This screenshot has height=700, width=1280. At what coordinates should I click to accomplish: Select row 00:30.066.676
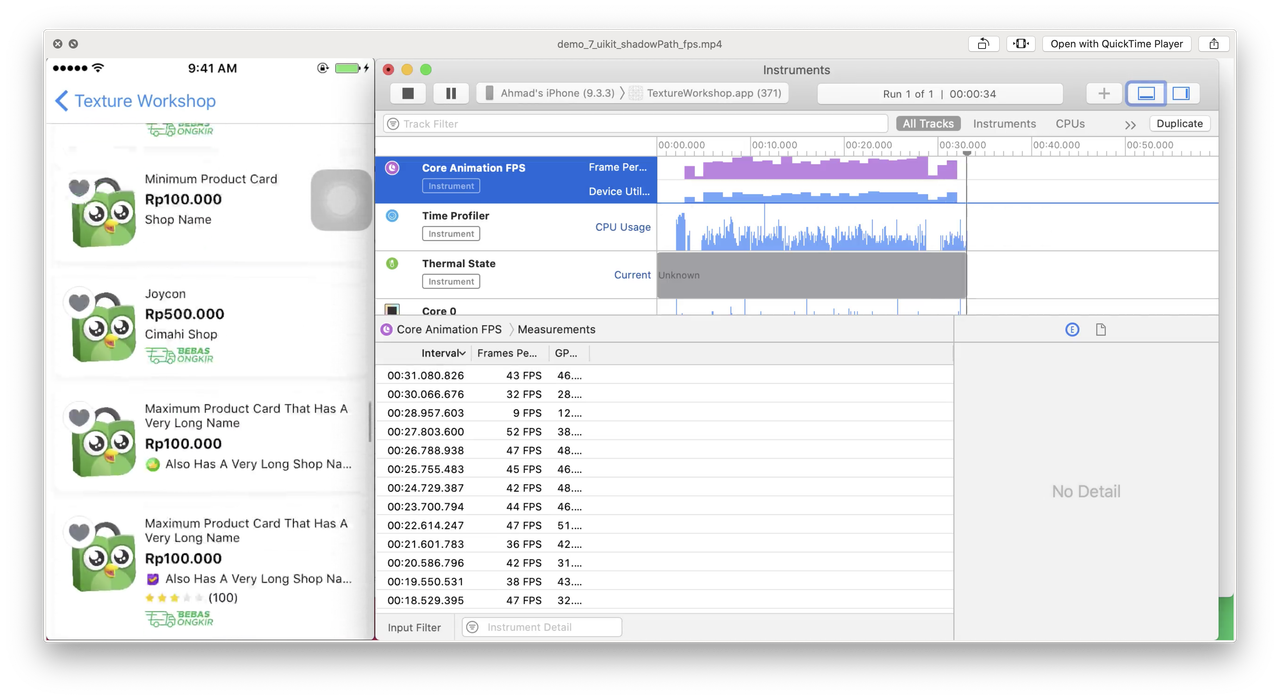click(x=665, y=394)
